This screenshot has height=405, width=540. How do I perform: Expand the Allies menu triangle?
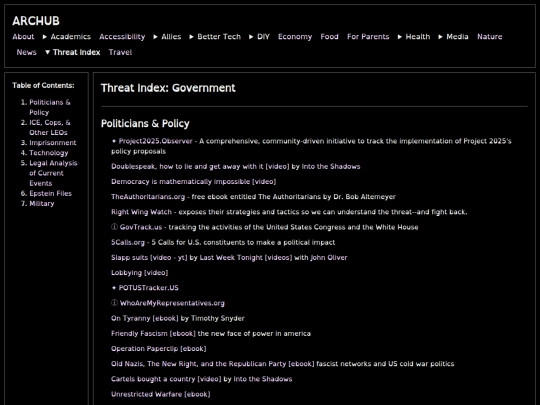pos(156,37)
